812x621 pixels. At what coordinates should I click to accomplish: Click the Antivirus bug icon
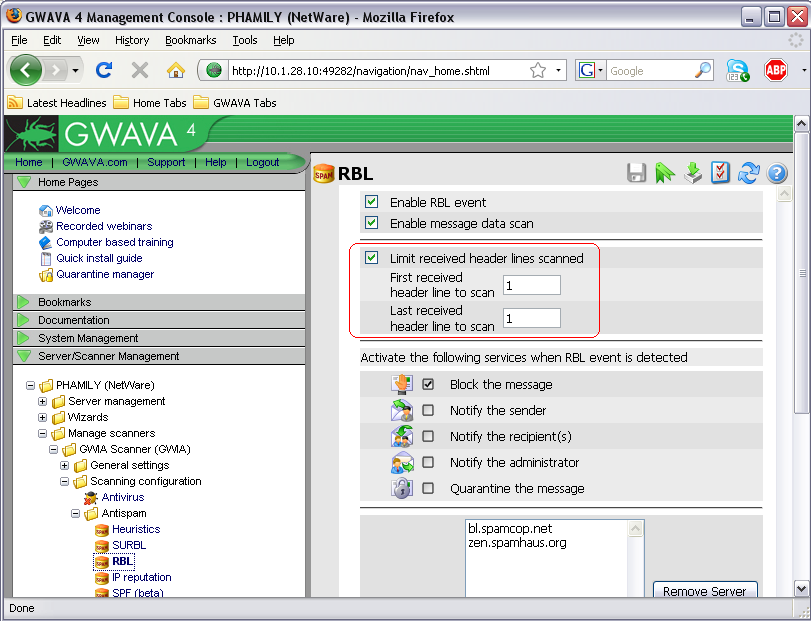coord(91,498)
